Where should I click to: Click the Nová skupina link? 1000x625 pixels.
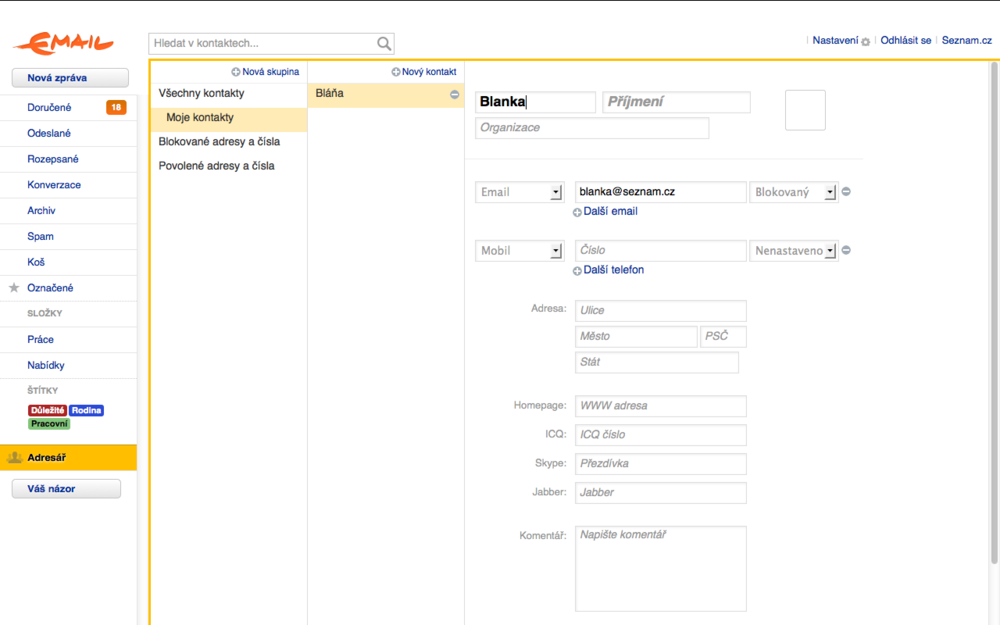(270, 72)
